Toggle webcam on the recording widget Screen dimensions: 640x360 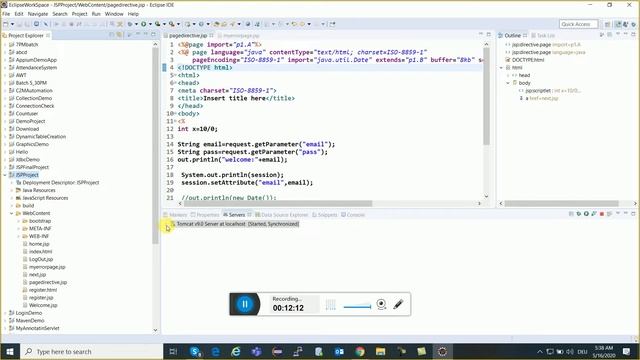[x=381, y=304]
